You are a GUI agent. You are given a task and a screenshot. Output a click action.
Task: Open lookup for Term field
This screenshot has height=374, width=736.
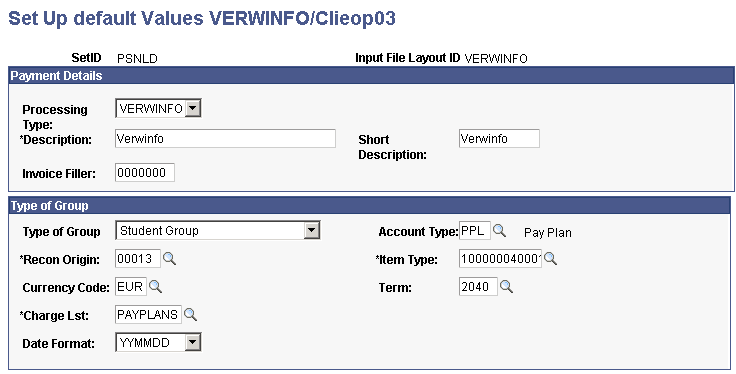(506, 286)
